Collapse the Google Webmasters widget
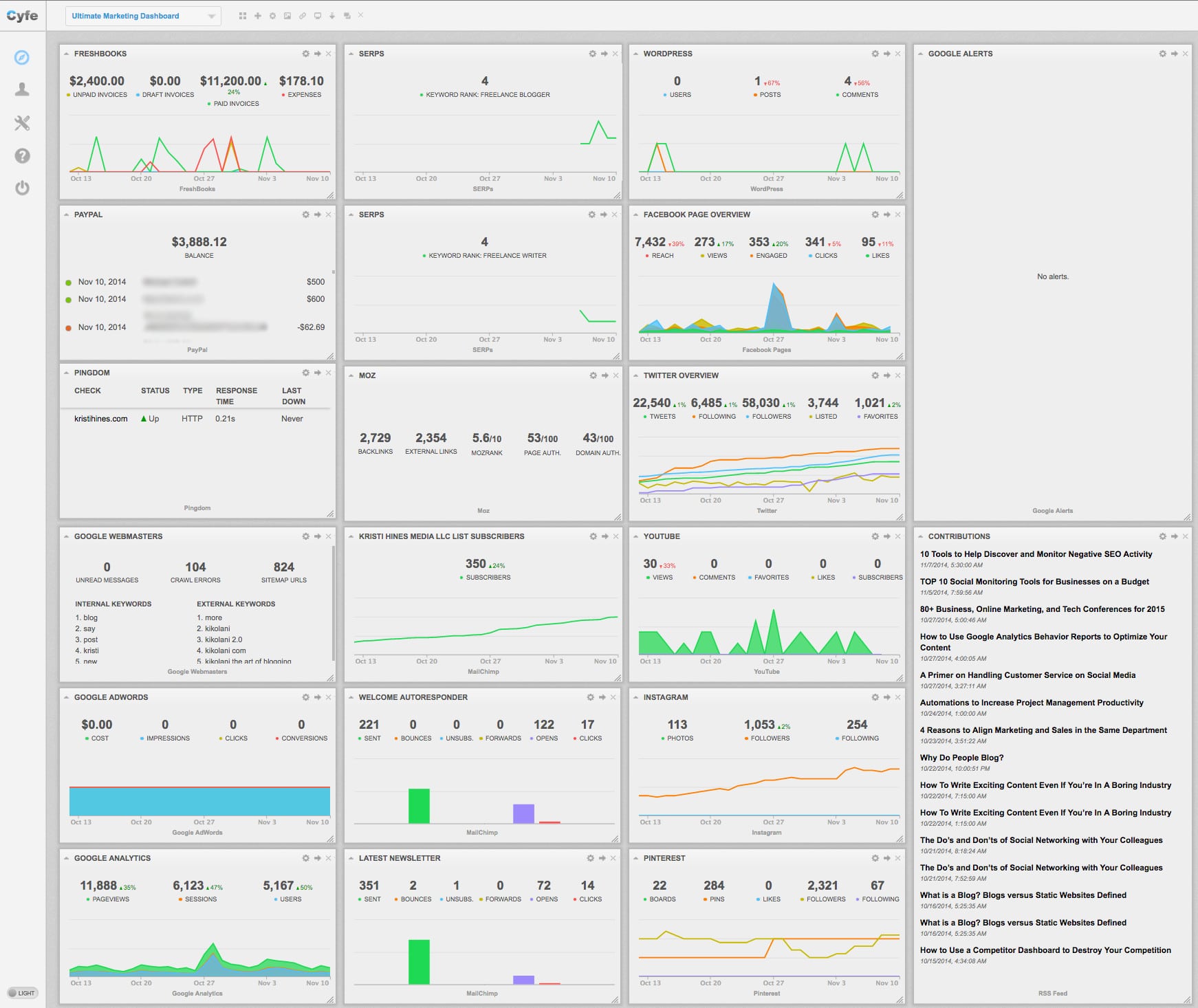This screenshot has height=1008, width=1198. (x=66, y=536)
